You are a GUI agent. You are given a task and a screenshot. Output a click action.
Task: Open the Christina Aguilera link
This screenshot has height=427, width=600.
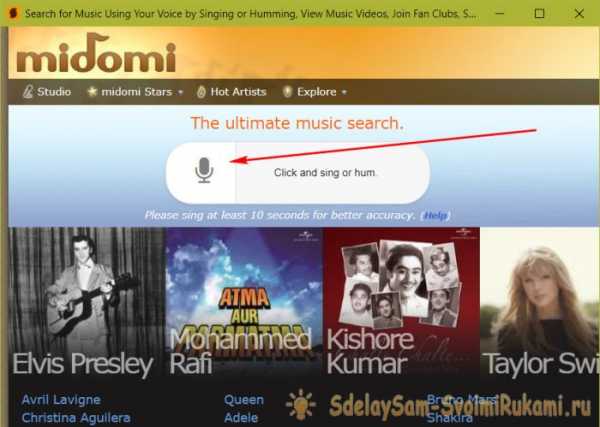76,418
